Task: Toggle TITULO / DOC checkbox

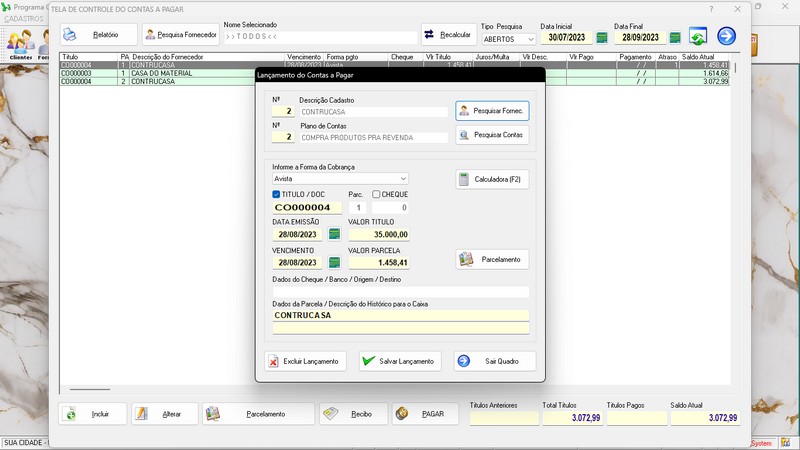Action: click(x=276, y=194)
